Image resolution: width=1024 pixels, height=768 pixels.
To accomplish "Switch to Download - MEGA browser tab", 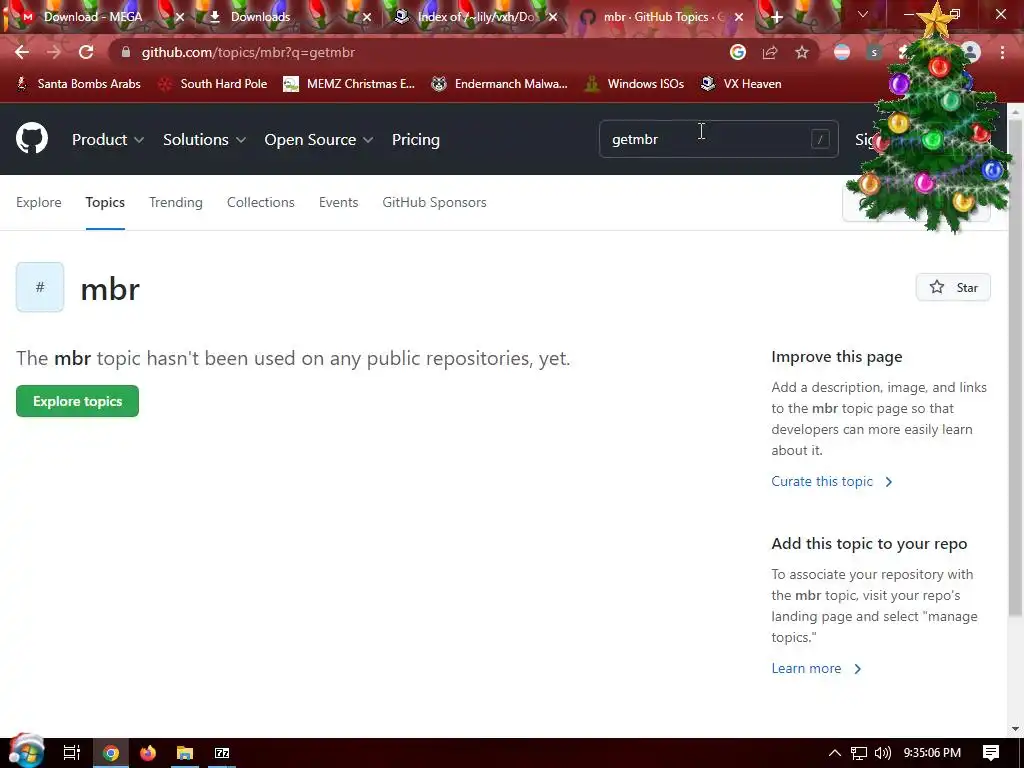I will (93, 17).
